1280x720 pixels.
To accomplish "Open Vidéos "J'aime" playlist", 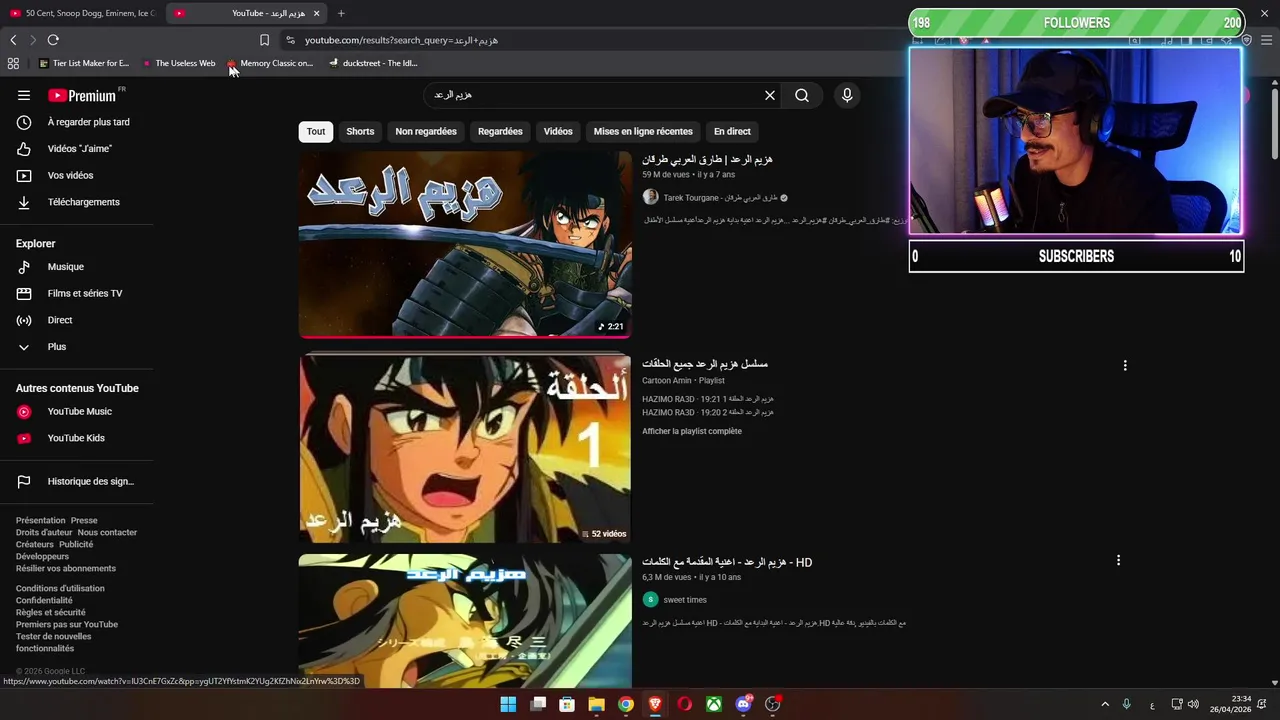I will [76, 149].
